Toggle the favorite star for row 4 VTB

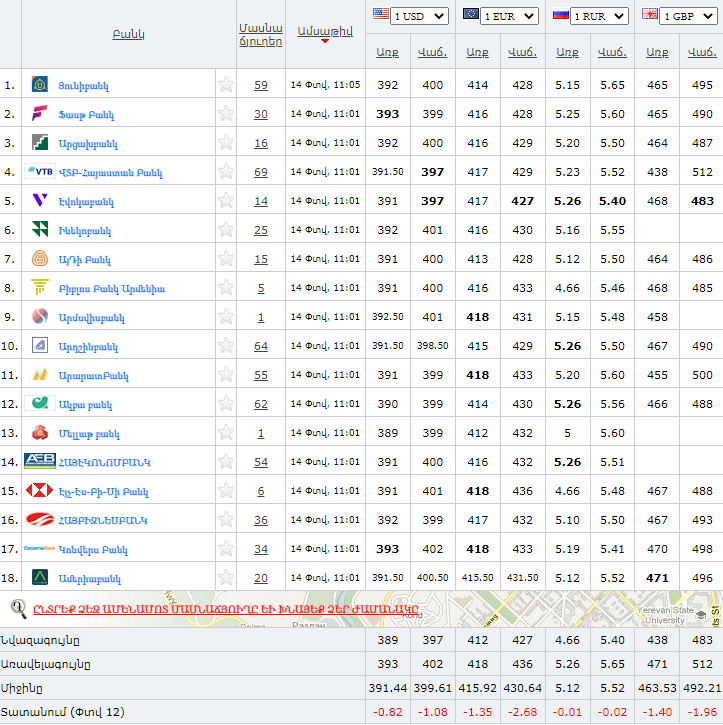click(x=226, y=172)
